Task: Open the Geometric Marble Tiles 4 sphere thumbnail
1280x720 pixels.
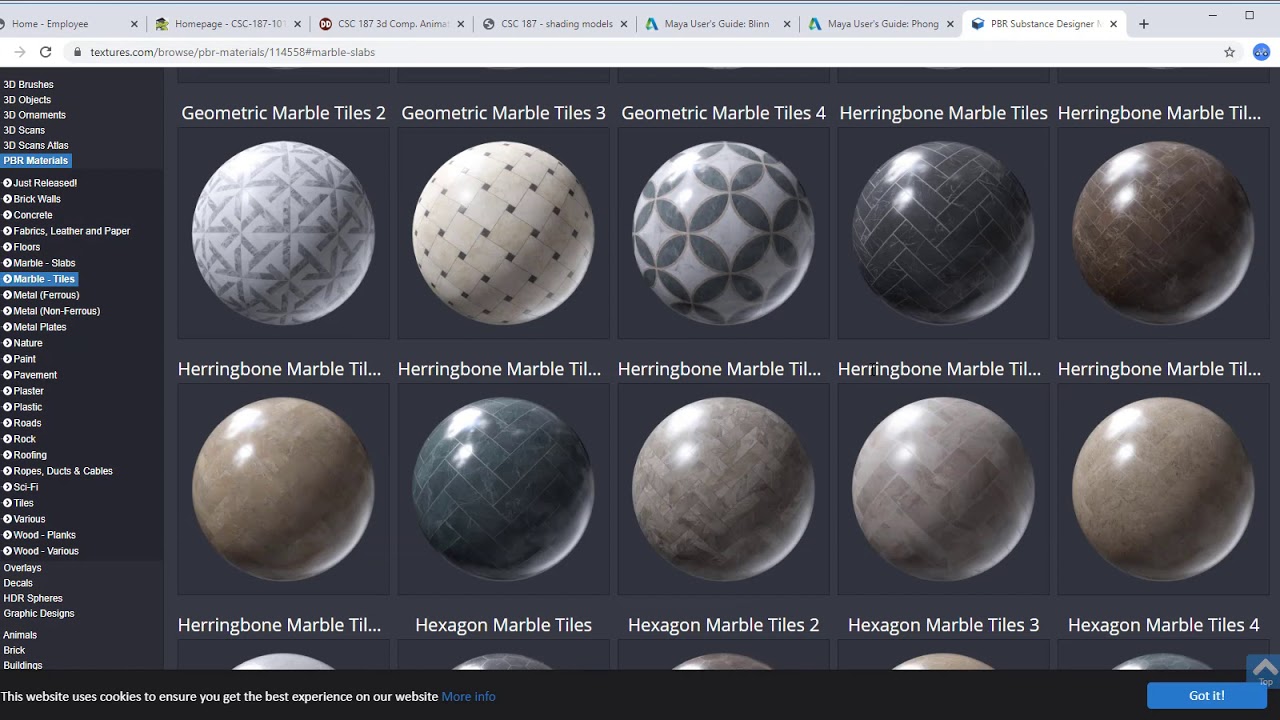Action: click(723, 233)
